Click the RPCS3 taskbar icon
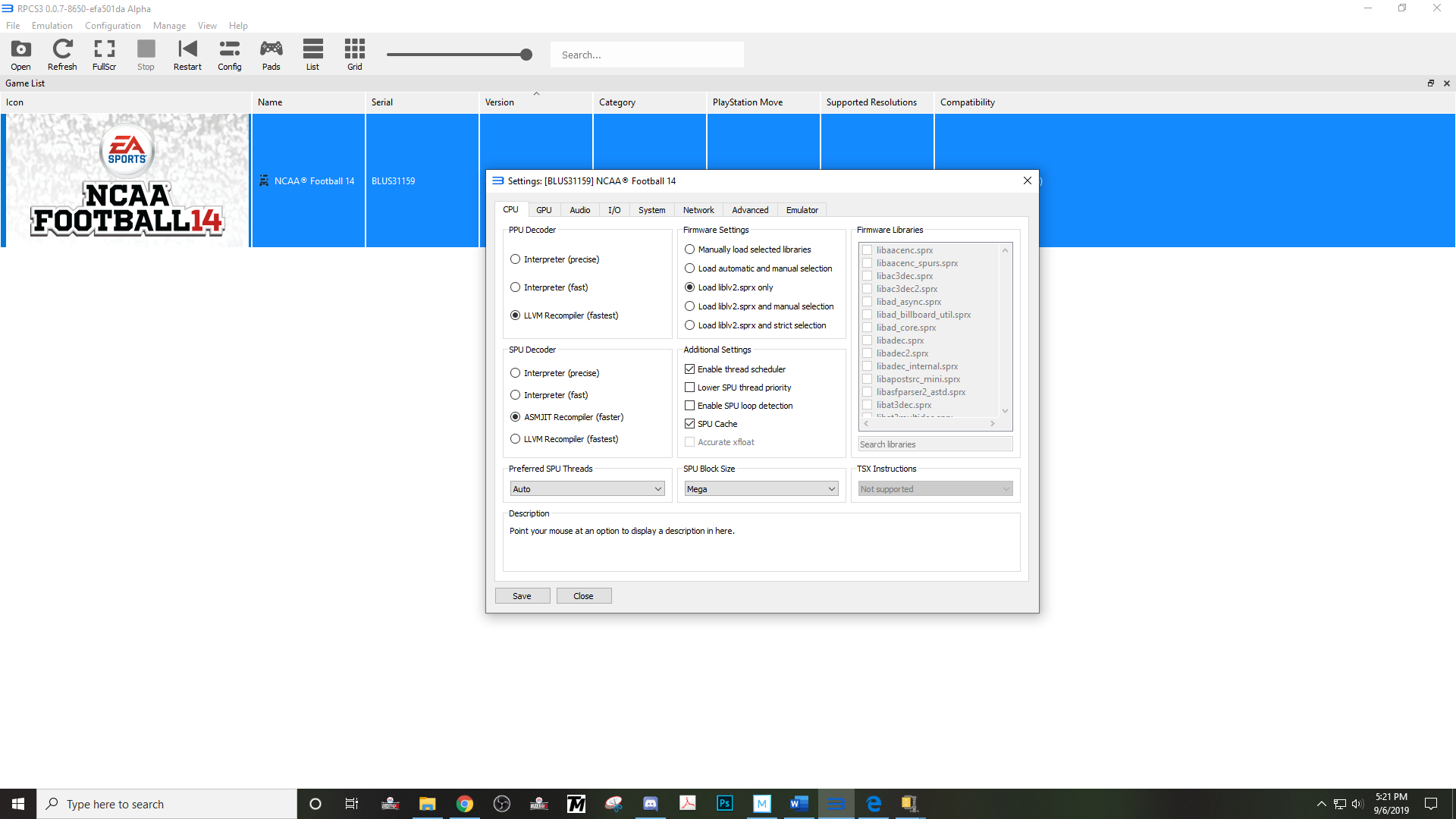Image resolution: width=1456 pixels, height=819 pixels. pos(836,804)
